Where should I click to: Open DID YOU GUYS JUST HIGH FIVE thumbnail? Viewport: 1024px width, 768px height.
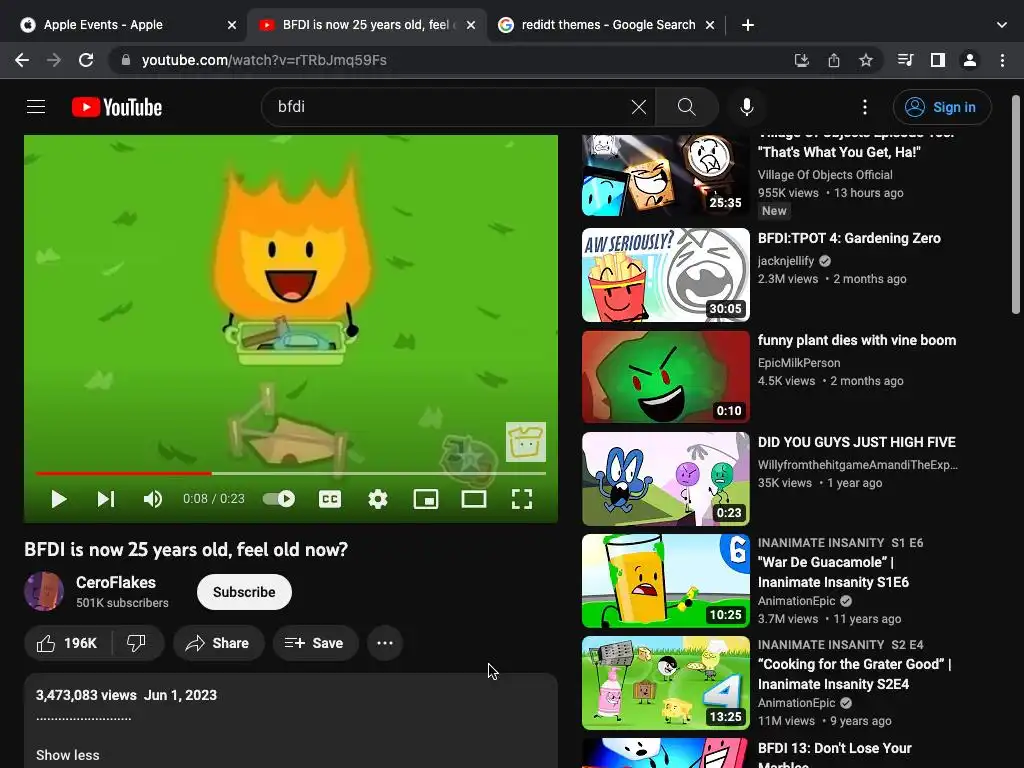(x=665, y=479)
